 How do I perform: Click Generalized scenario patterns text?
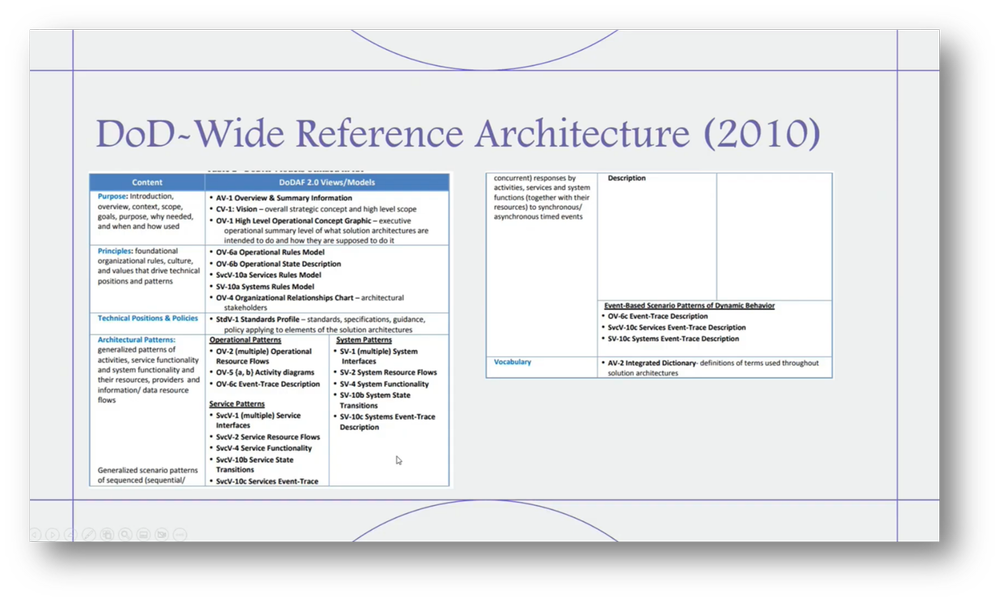147,475
